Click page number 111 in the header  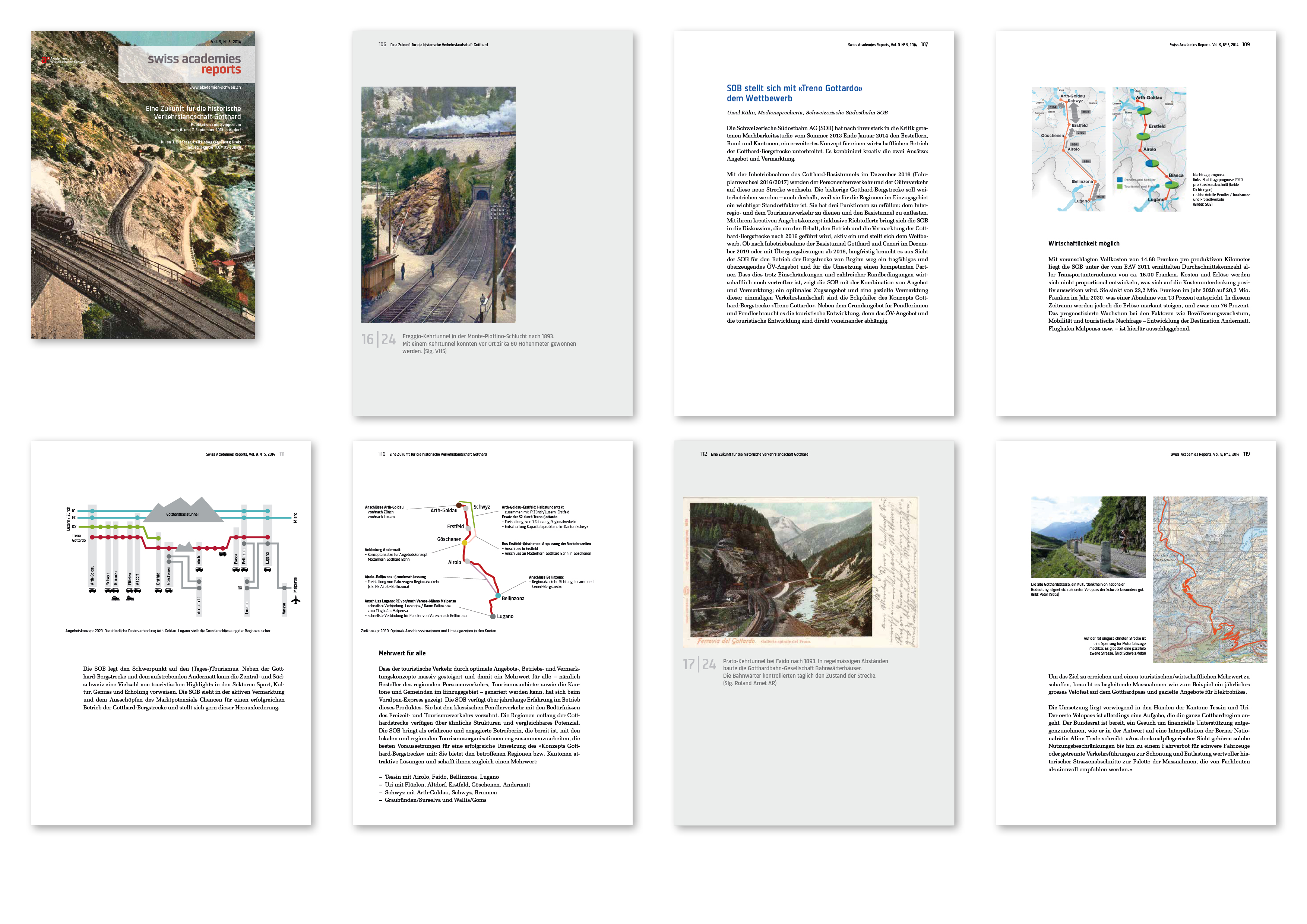pos(282,454)
